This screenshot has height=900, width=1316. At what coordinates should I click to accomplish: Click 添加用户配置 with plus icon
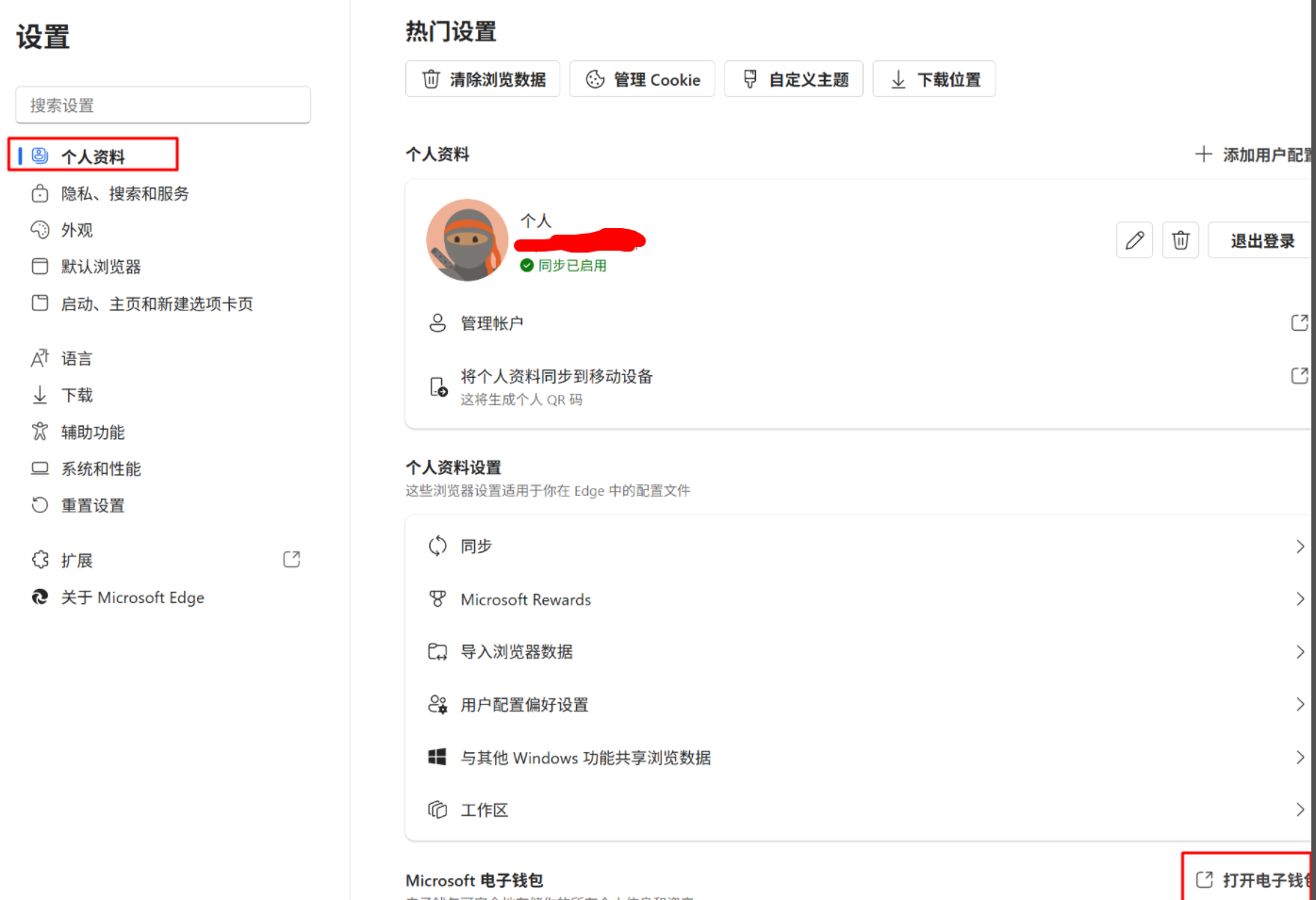[x=1255, y=155]
